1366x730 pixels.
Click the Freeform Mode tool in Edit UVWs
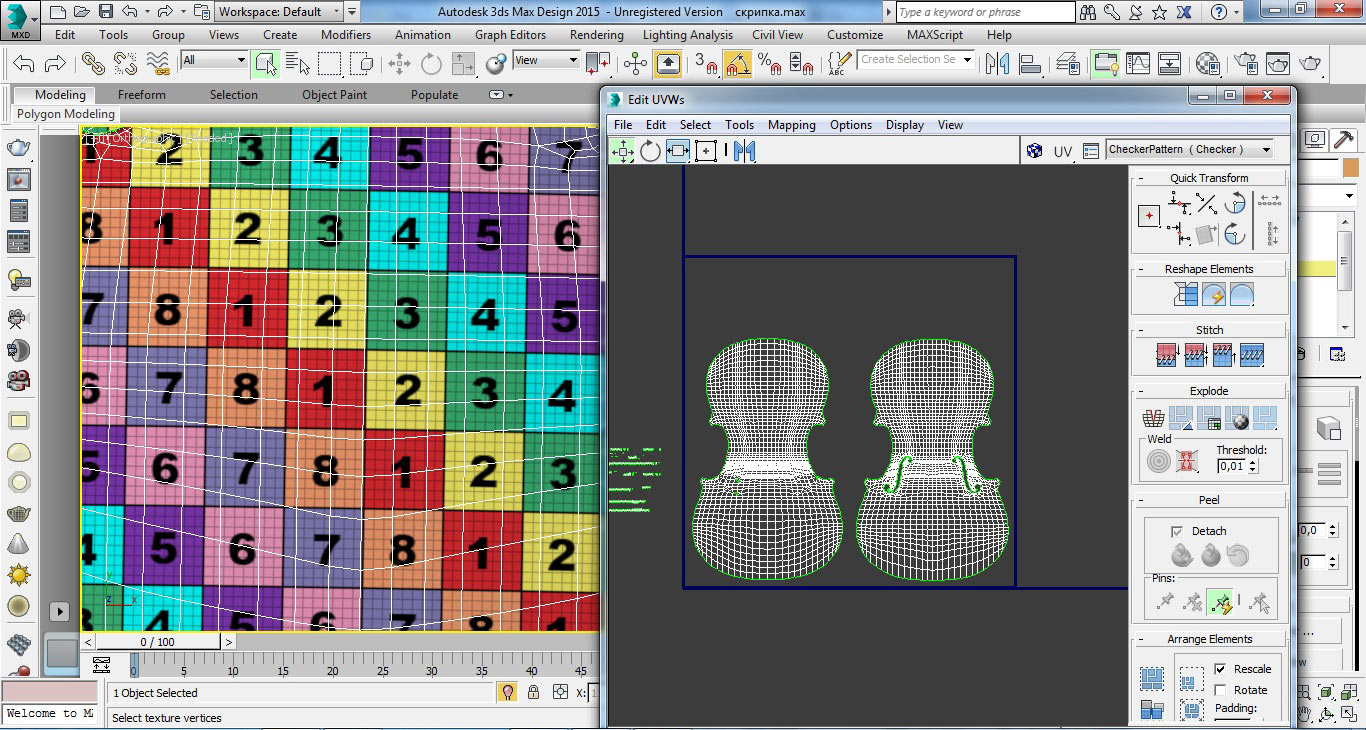click(x=706, y=151)
